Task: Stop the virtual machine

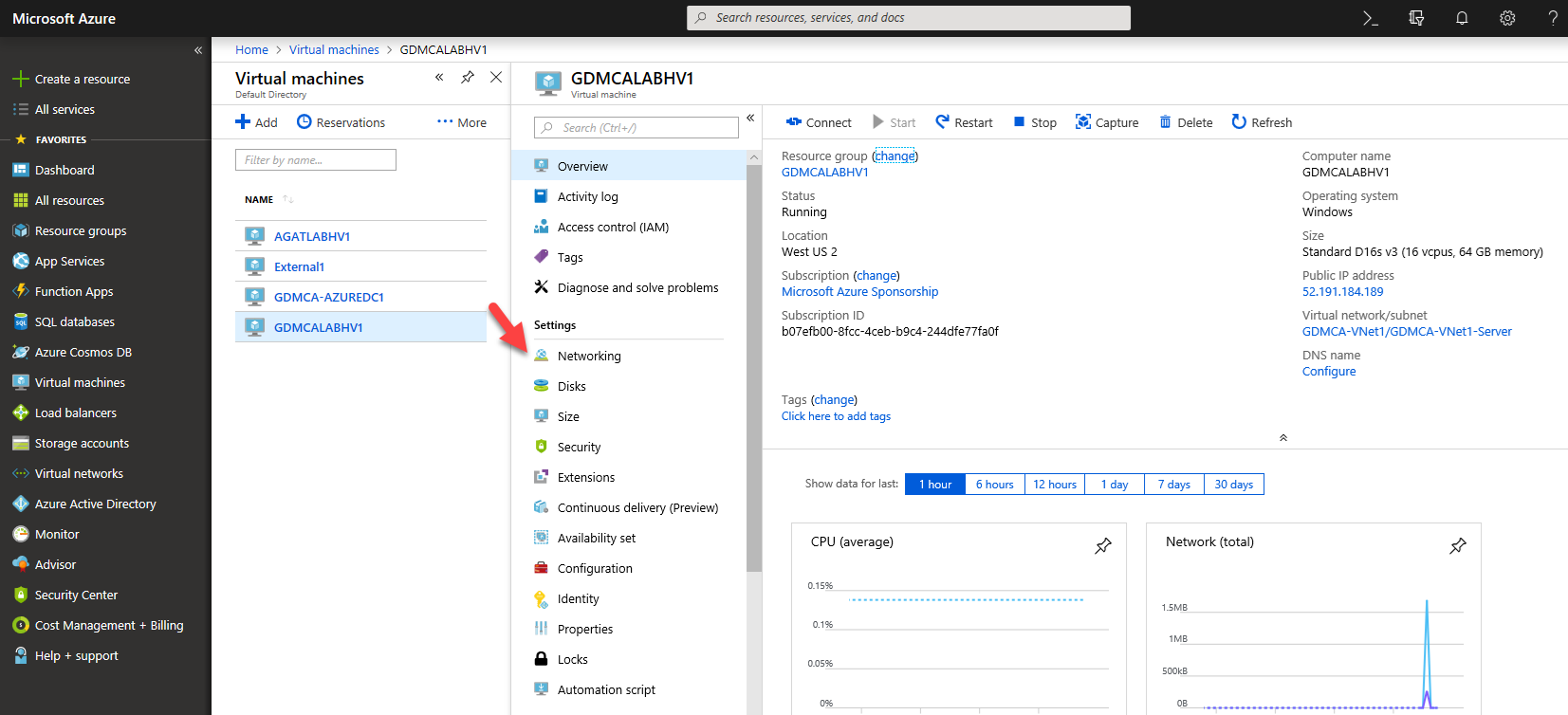Action: tap(1035, 122)
